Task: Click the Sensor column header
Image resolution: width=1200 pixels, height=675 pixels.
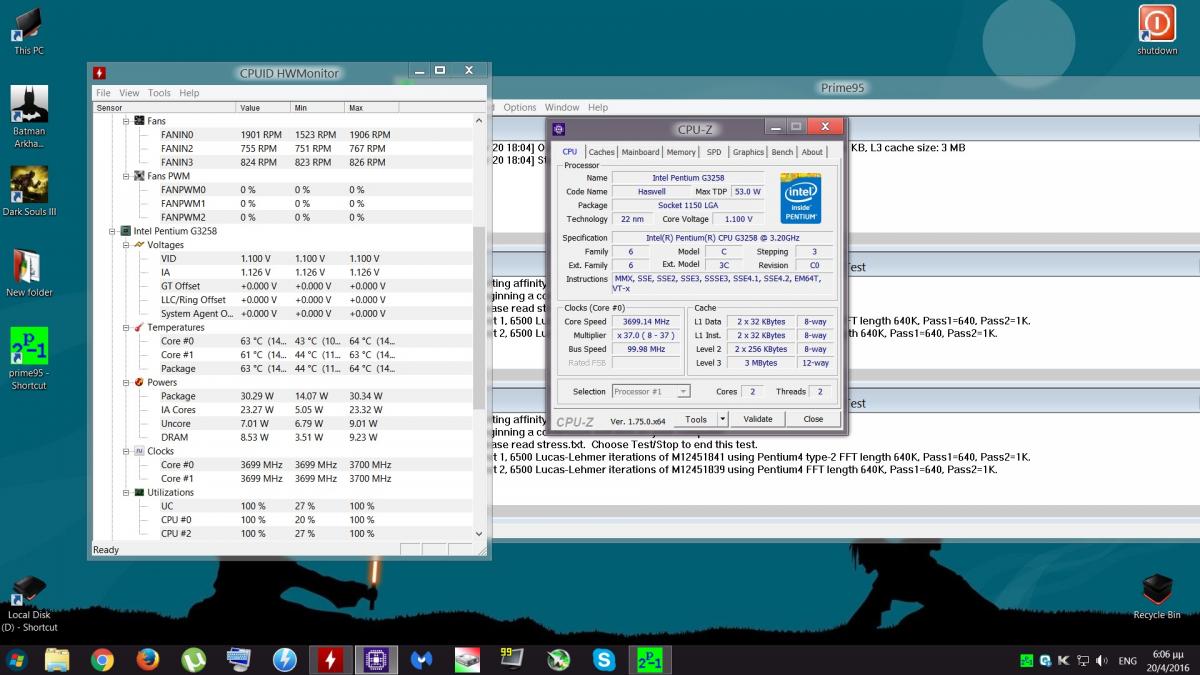Action: 164,107
